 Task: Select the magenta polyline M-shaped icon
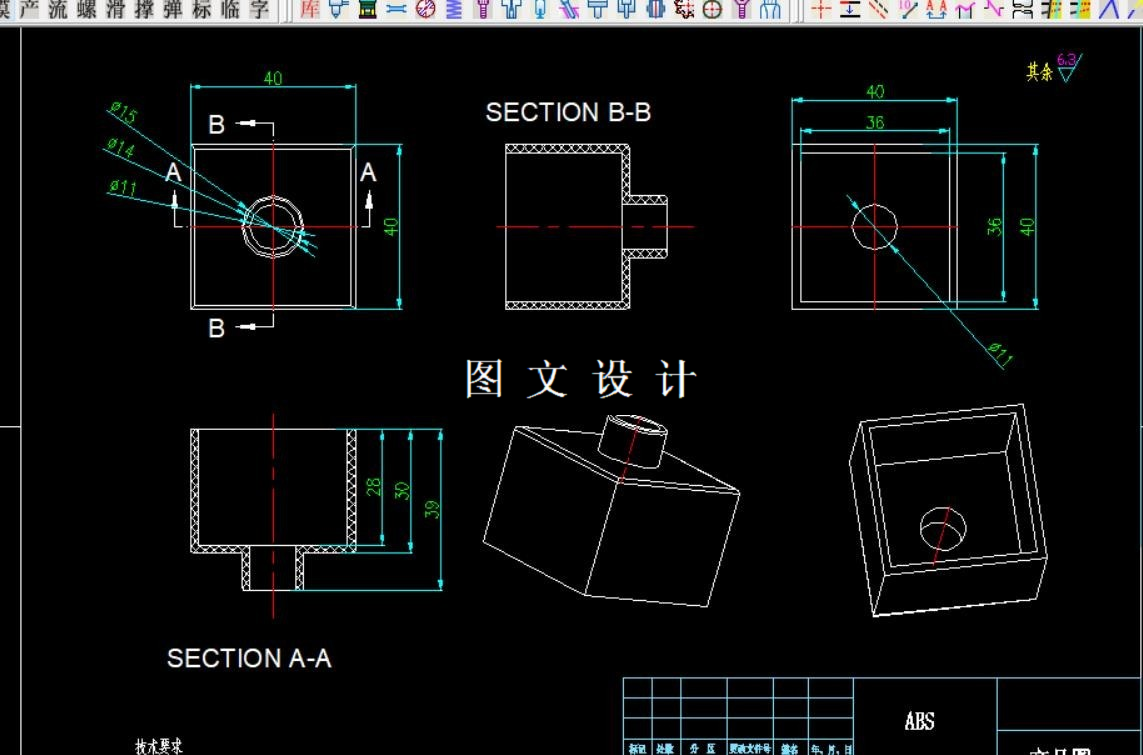[965, 9]
